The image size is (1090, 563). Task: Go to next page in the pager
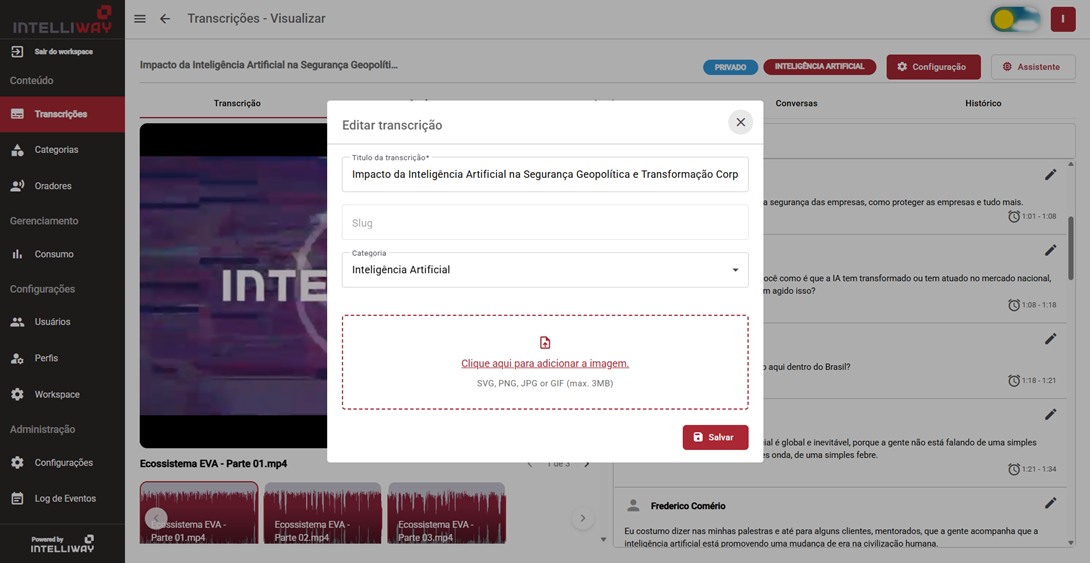[587, 464]
